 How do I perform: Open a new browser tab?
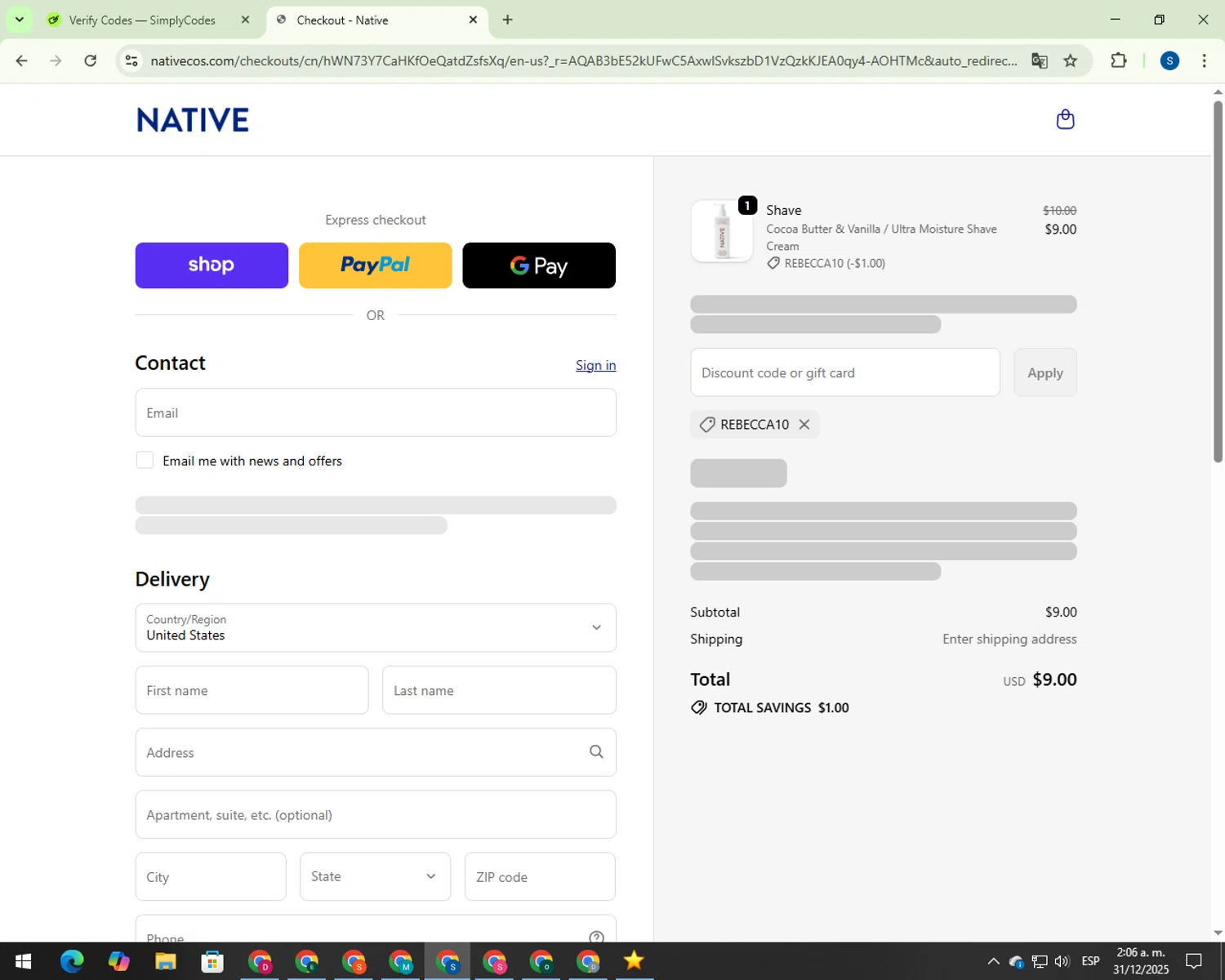click(507, 20)
